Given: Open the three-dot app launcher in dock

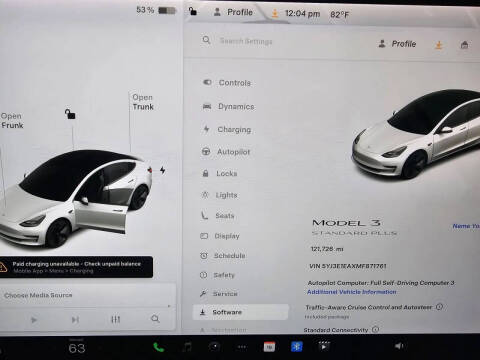Looking at the screenshot, I should tap(242, 347).
